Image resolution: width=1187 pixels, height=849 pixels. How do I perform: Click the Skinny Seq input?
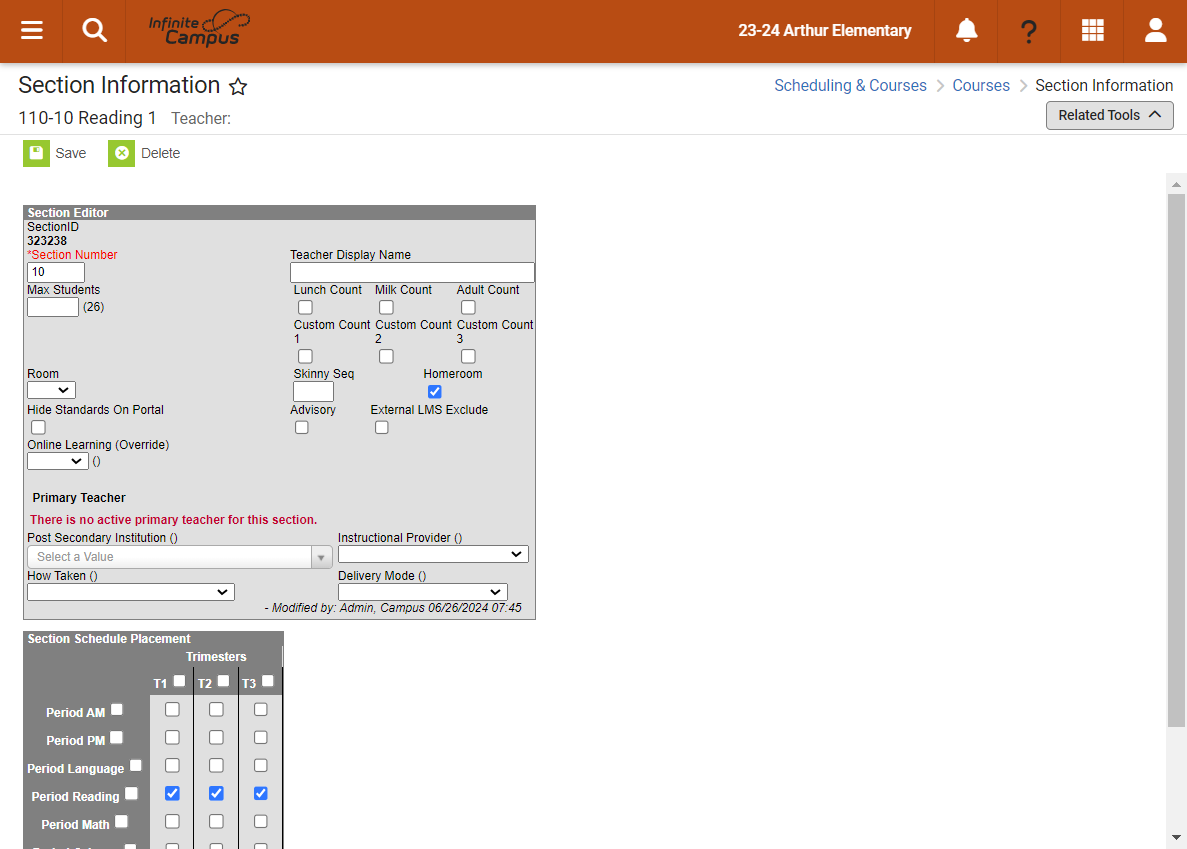[313, 391]
